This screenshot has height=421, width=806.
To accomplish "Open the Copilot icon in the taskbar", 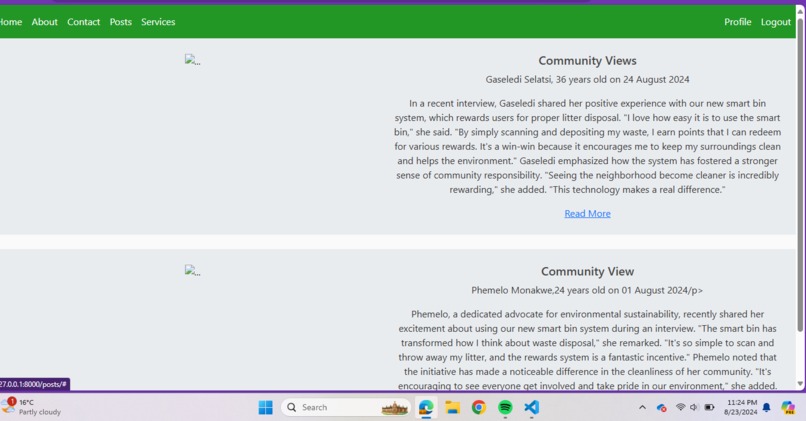I will (788, 408).
